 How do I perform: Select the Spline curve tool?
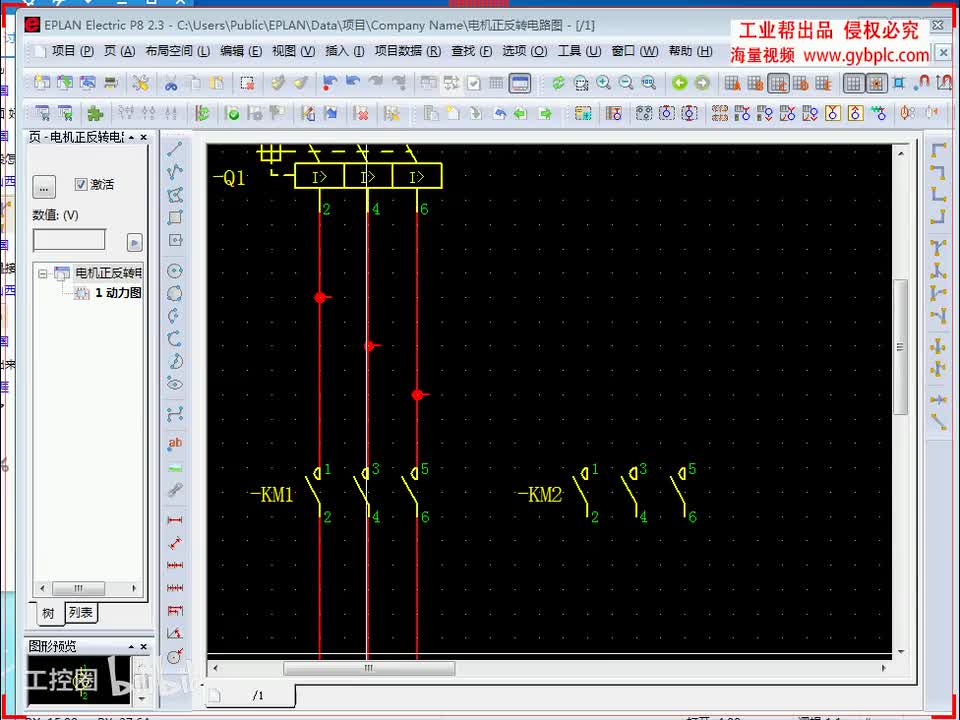point(175,415)
